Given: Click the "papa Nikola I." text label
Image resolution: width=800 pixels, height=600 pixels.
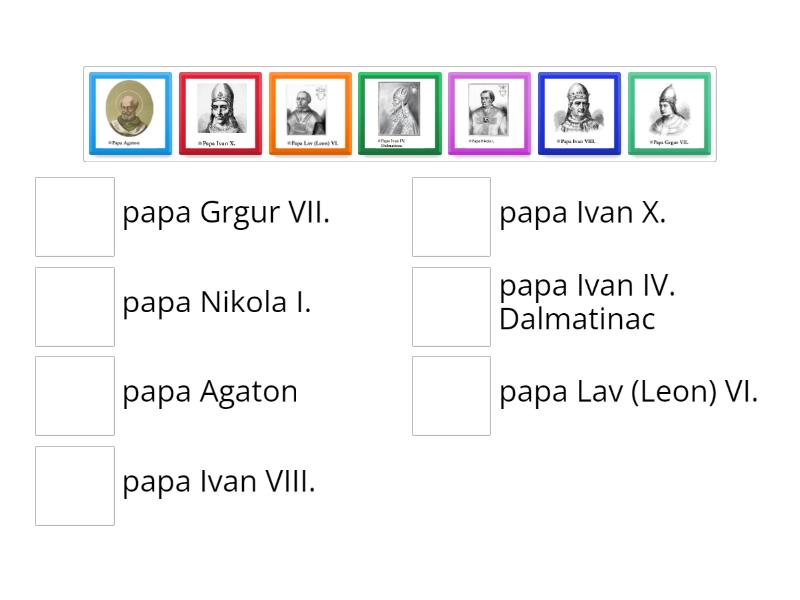Looking at the screenshot, I should point(216,302).
